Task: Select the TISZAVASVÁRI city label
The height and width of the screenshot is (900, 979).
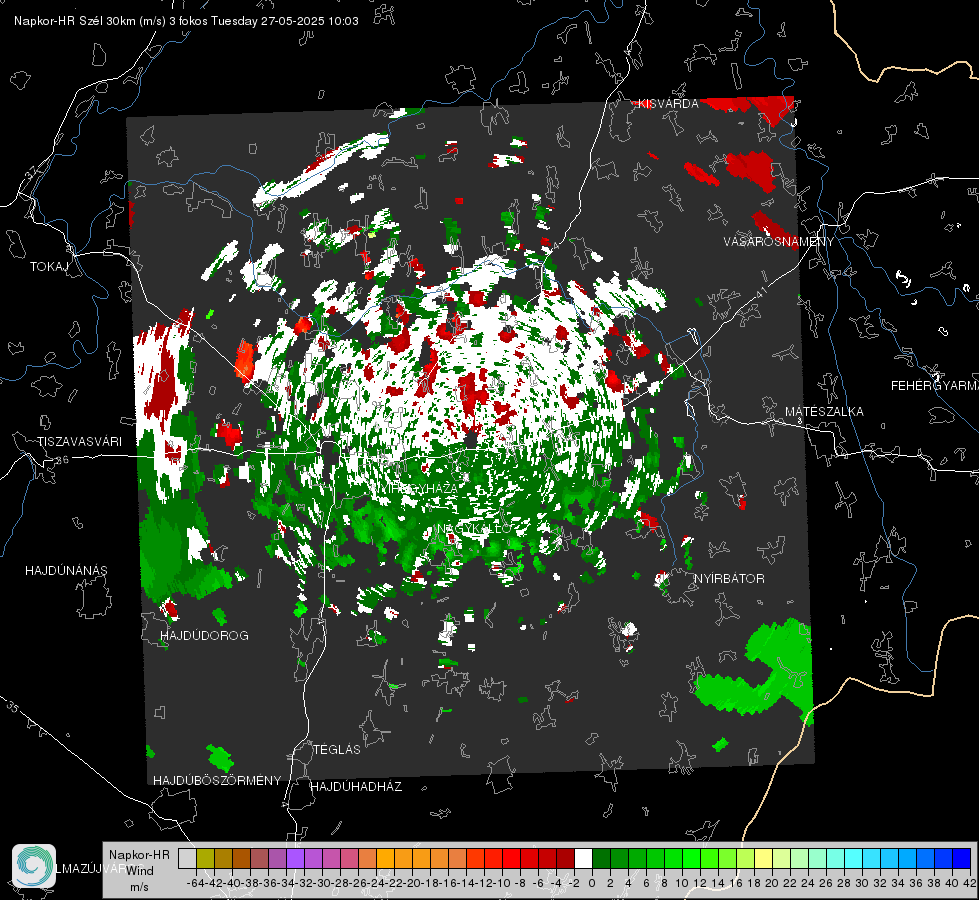Action: pos(79,442)
